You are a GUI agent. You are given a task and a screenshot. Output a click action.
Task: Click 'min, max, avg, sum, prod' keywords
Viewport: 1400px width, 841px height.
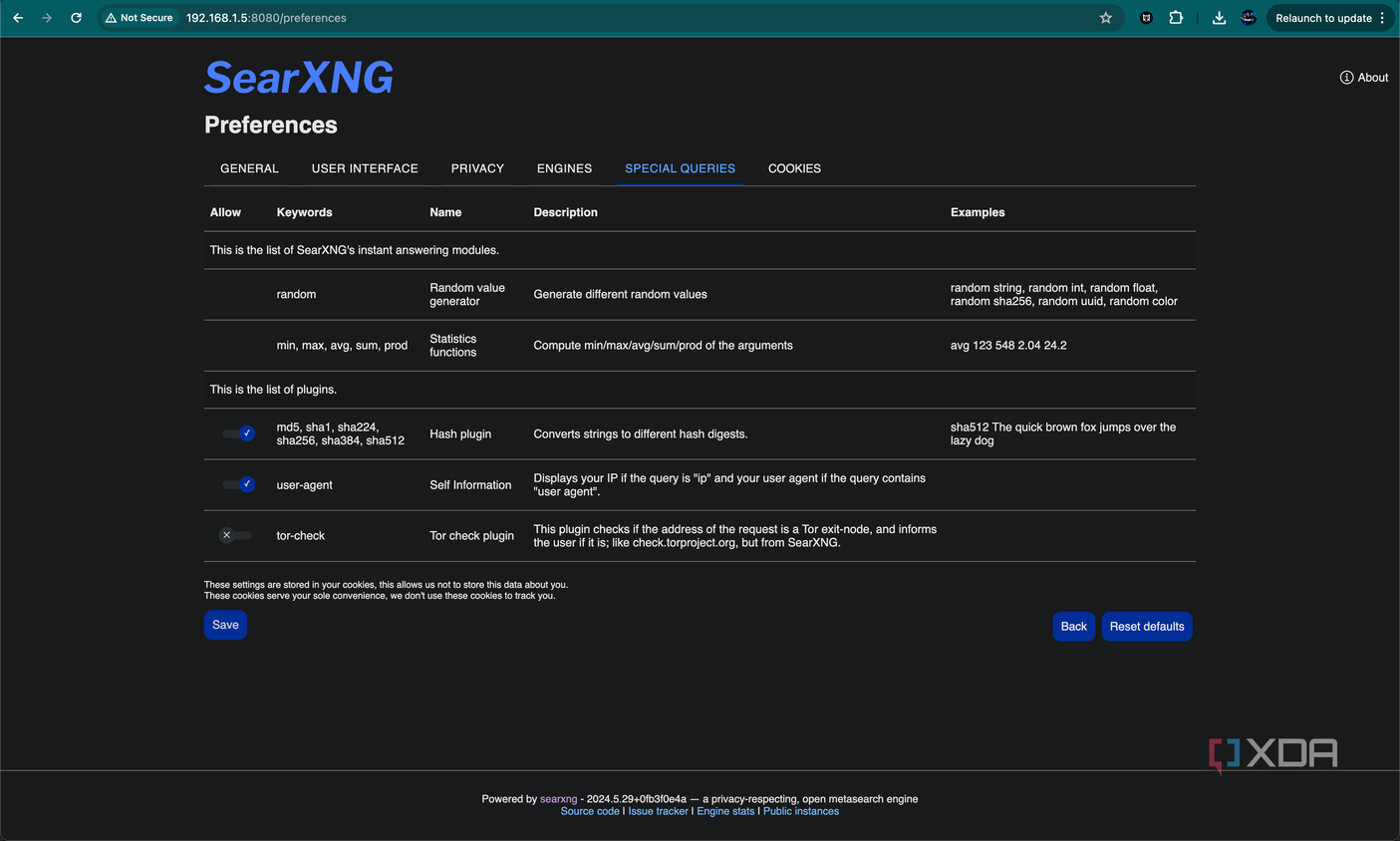point(342,345)
